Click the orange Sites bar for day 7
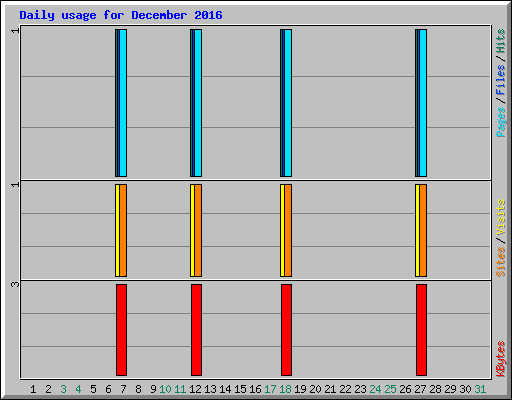 123,230
